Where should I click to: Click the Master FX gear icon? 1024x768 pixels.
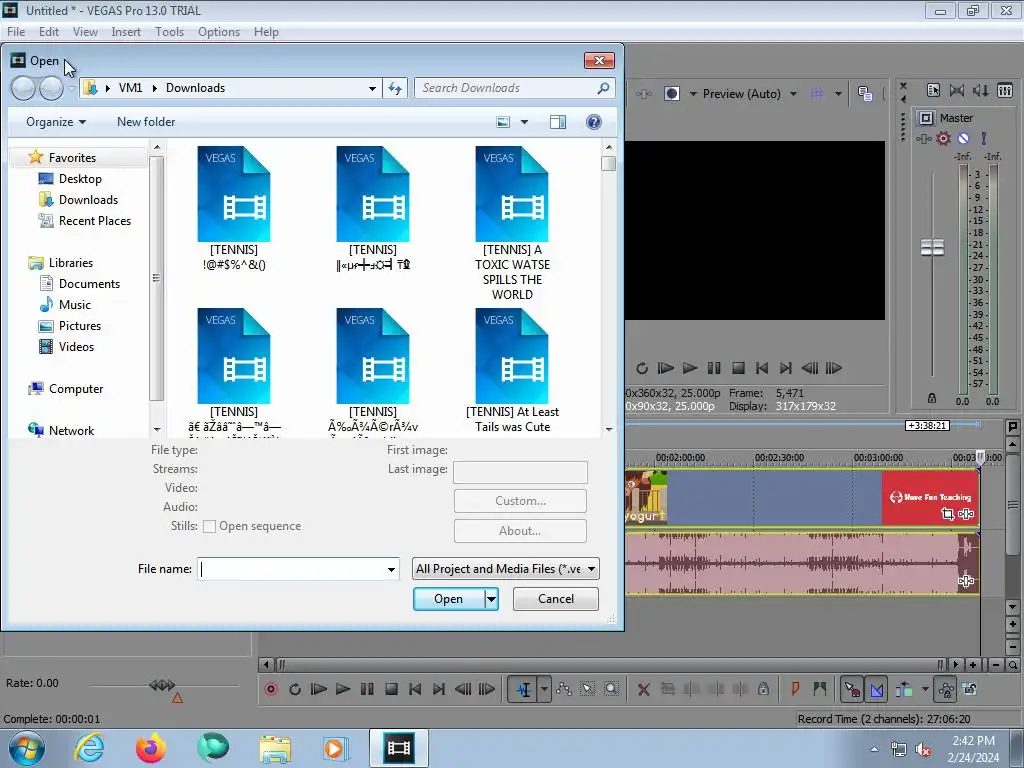tap(943, 138)
